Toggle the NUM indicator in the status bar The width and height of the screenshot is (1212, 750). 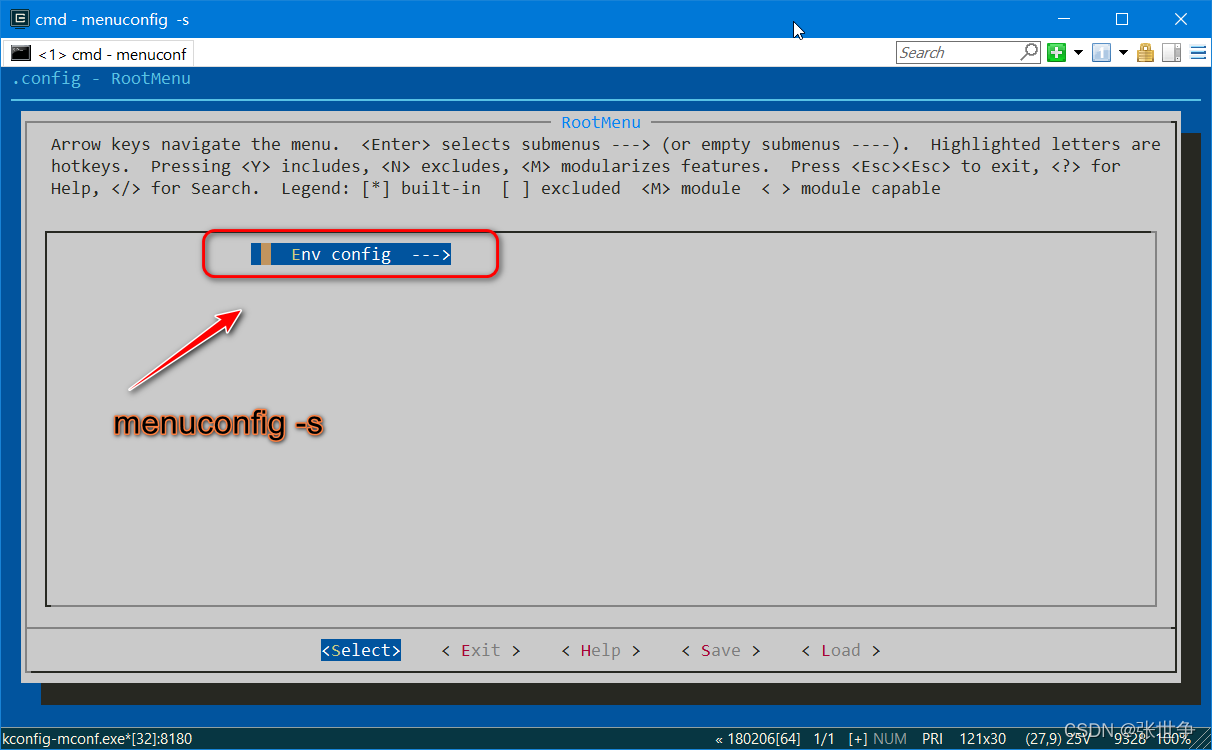890,738
